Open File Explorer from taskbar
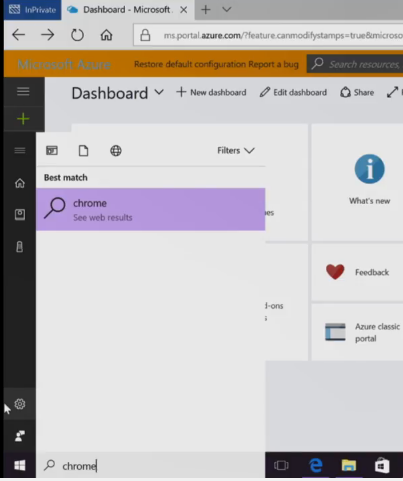 (349, 465)
